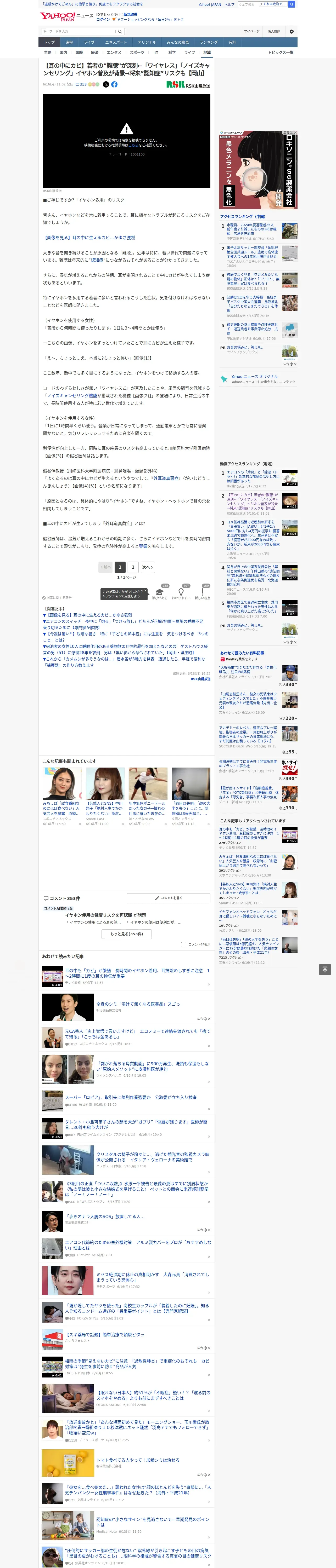
Task: Open related link 【今週は暑い!!】危険な暑さ
Action: (x=126, y=637)
